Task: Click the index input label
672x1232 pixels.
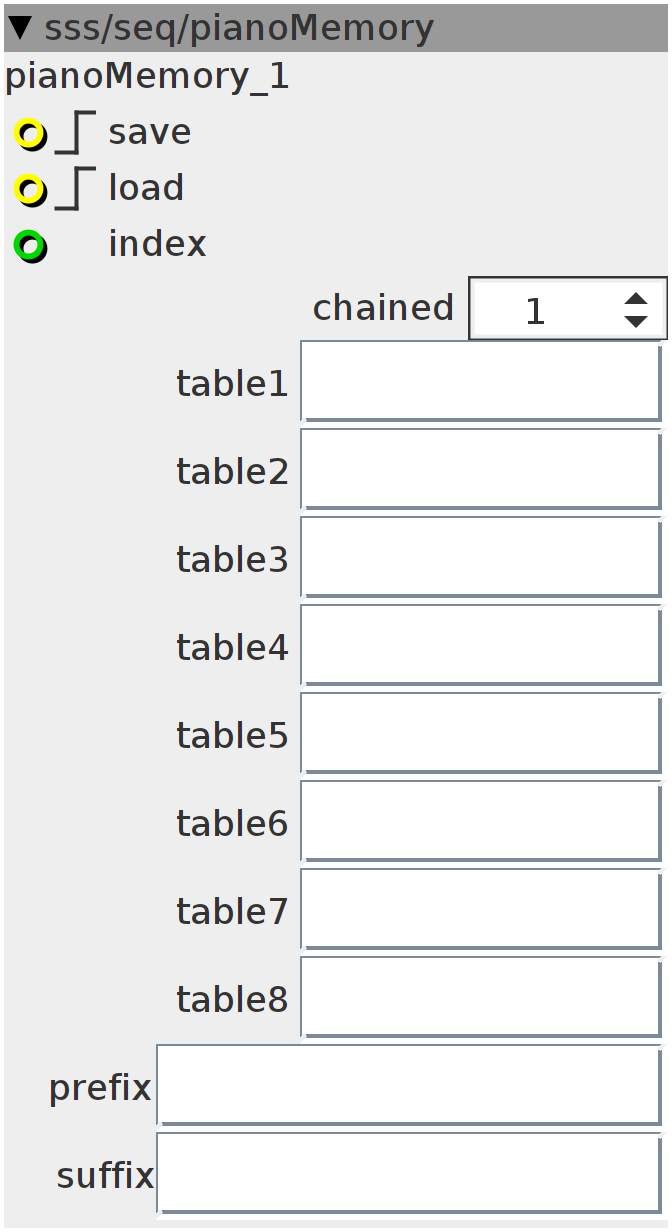Action: [x=157, y=245]
